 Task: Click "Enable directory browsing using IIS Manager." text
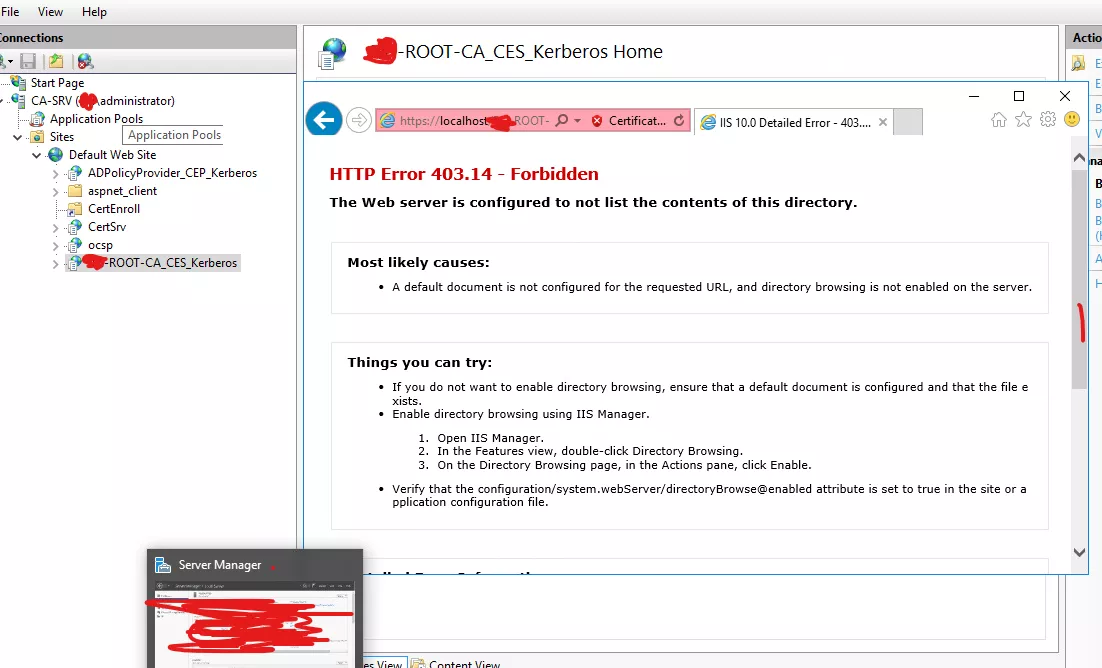pyautogui.click(x=521, y=414)
